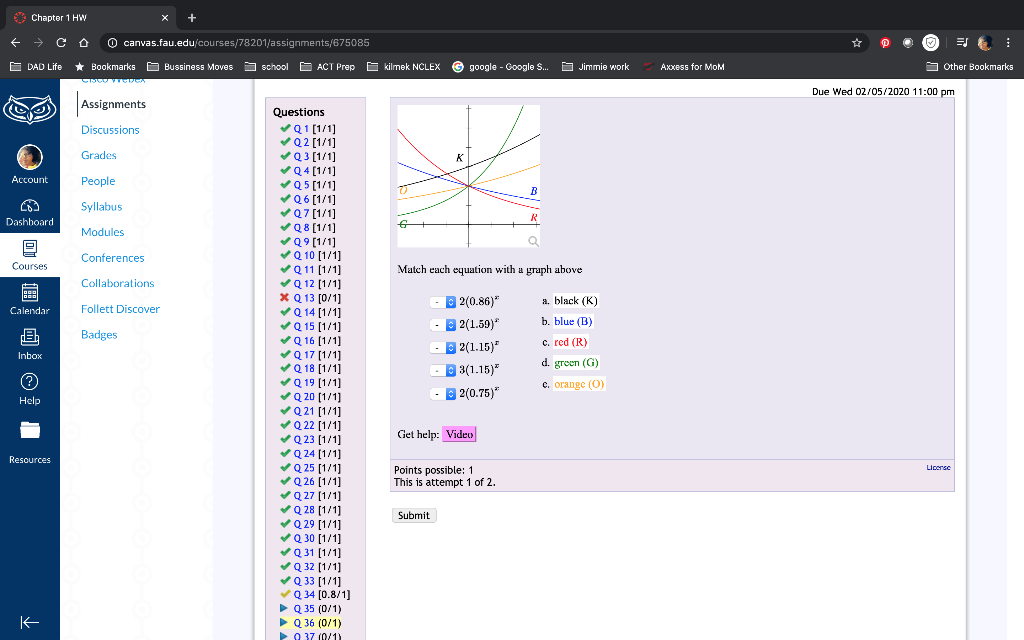Open the shield extension icon
1024x640 pixels.
931,42
